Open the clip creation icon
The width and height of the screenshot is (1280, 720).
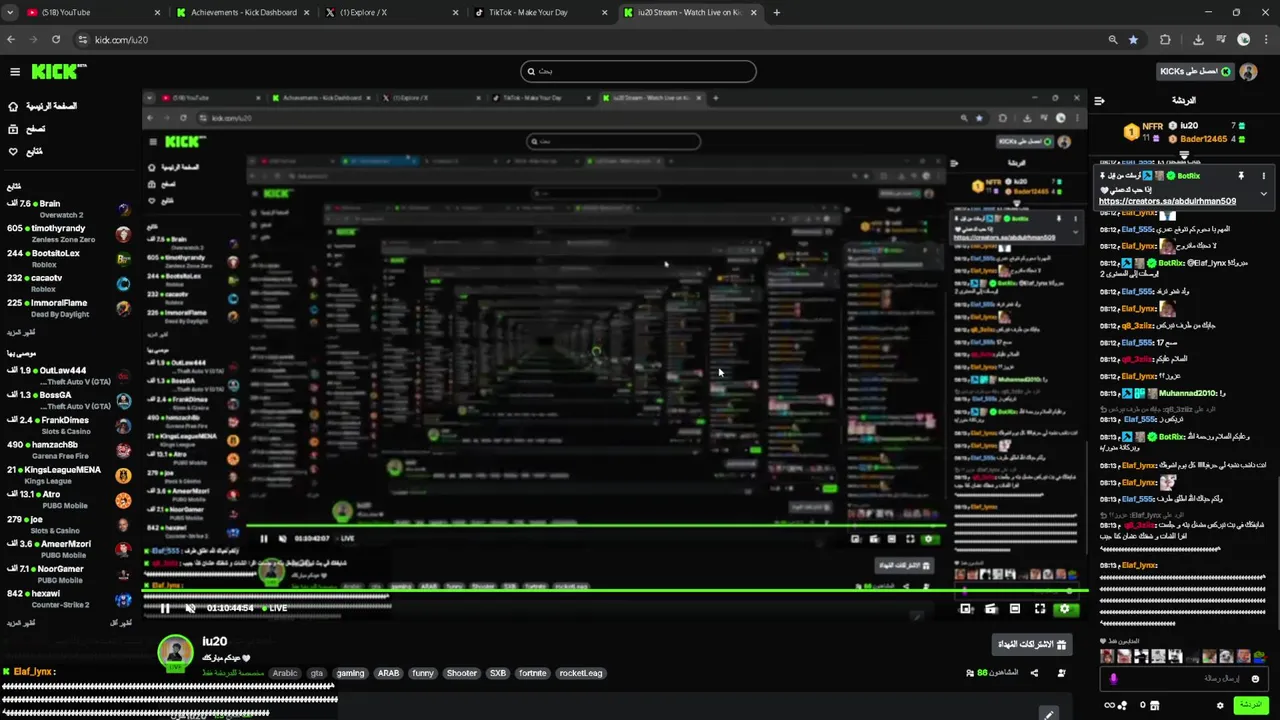(991, 609)
